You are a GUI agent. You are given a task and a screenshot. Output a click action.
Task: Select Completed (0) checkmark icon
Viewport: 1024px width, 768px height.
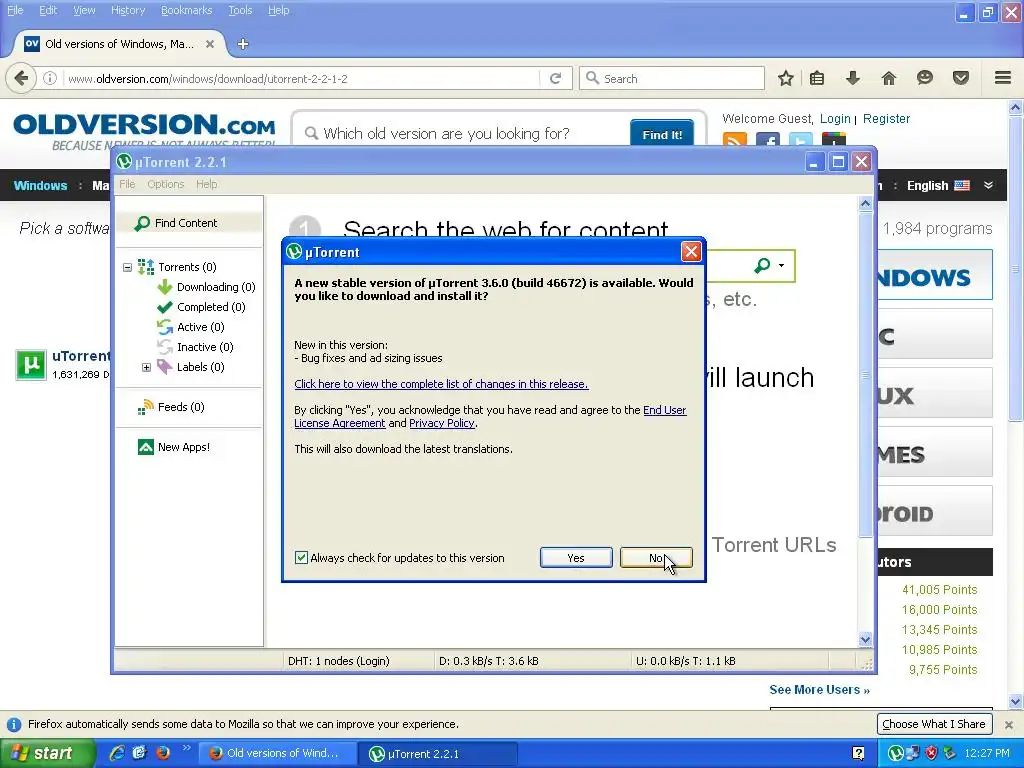click(165, 307)
